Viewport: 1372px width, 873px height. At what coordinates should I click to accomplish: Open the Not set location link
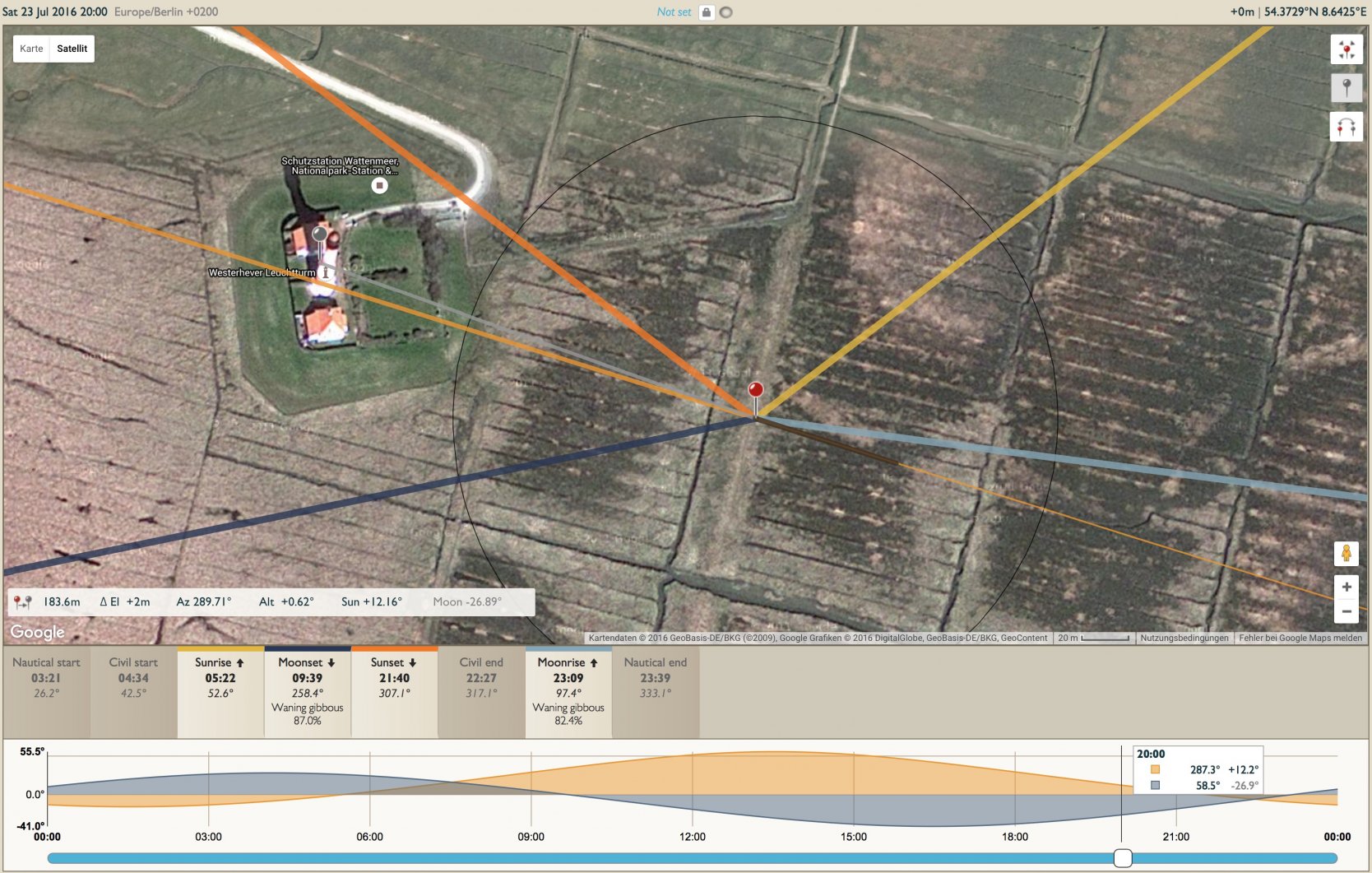click(674, 12)
